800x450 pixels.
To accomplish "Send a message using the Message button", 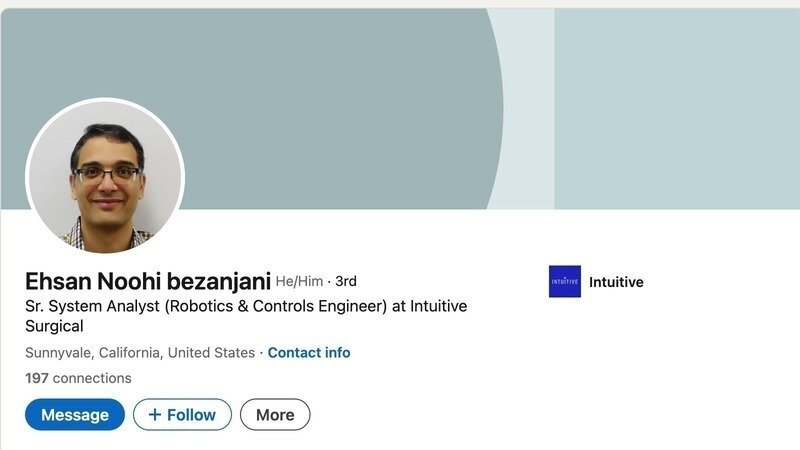I will [x=75, y=415].
